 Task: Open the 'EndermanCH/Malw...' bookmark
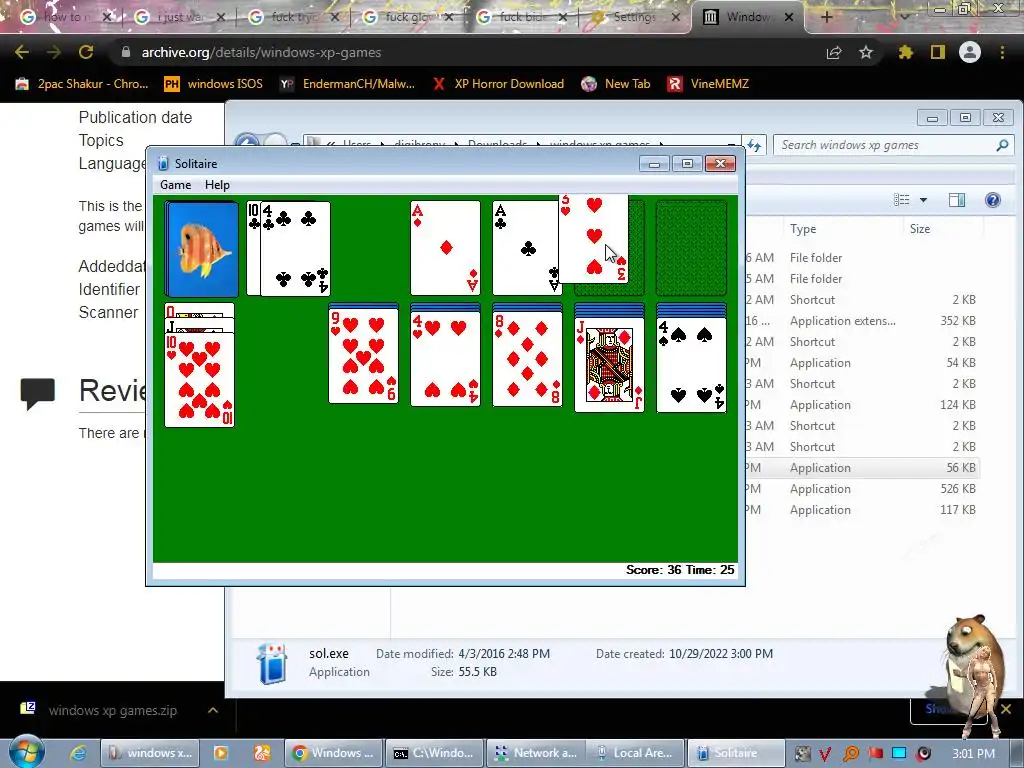pyautogui.click(x=347, y=84)
